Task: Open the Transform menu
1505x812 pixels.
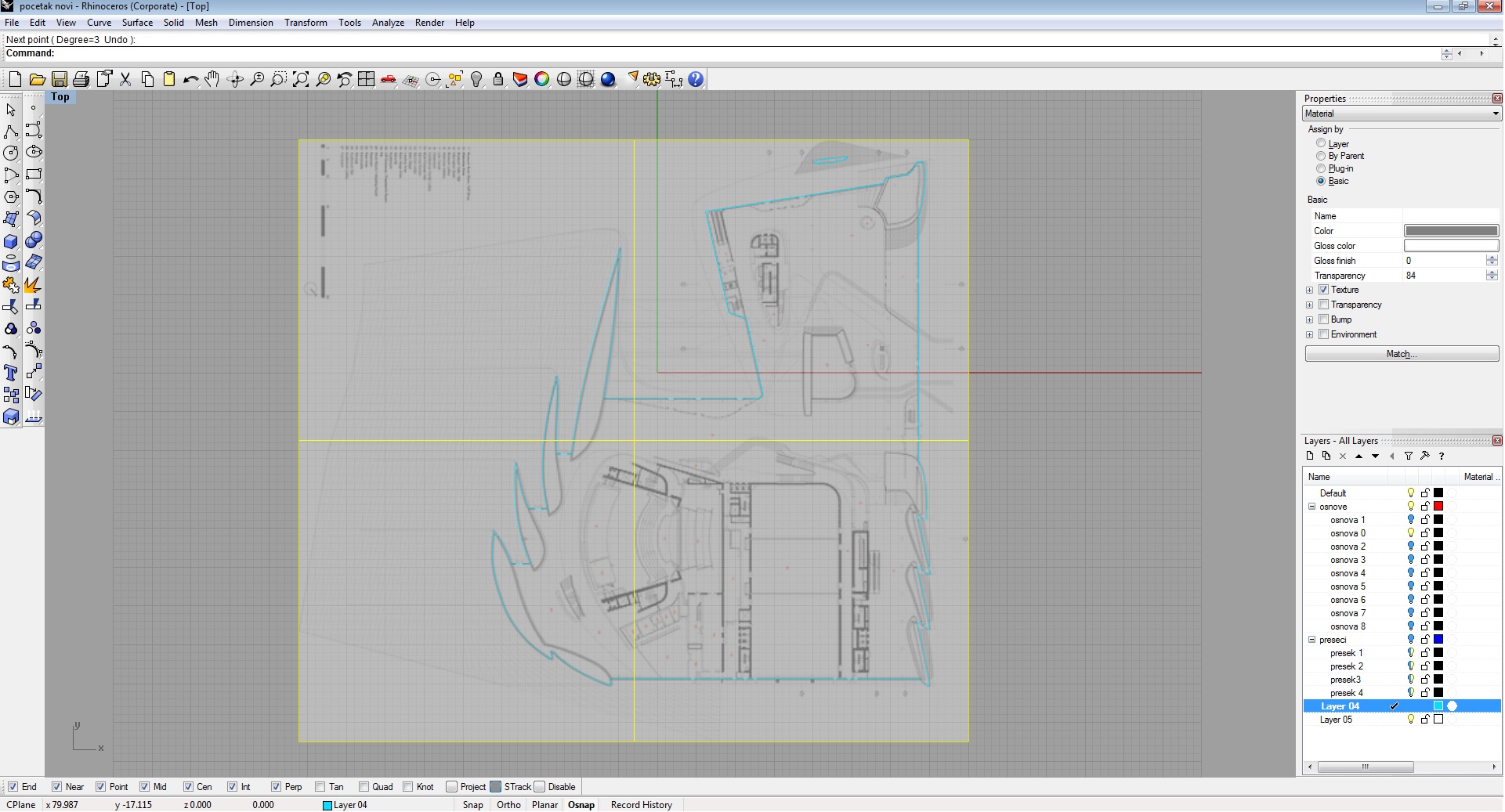Action: 306,23
